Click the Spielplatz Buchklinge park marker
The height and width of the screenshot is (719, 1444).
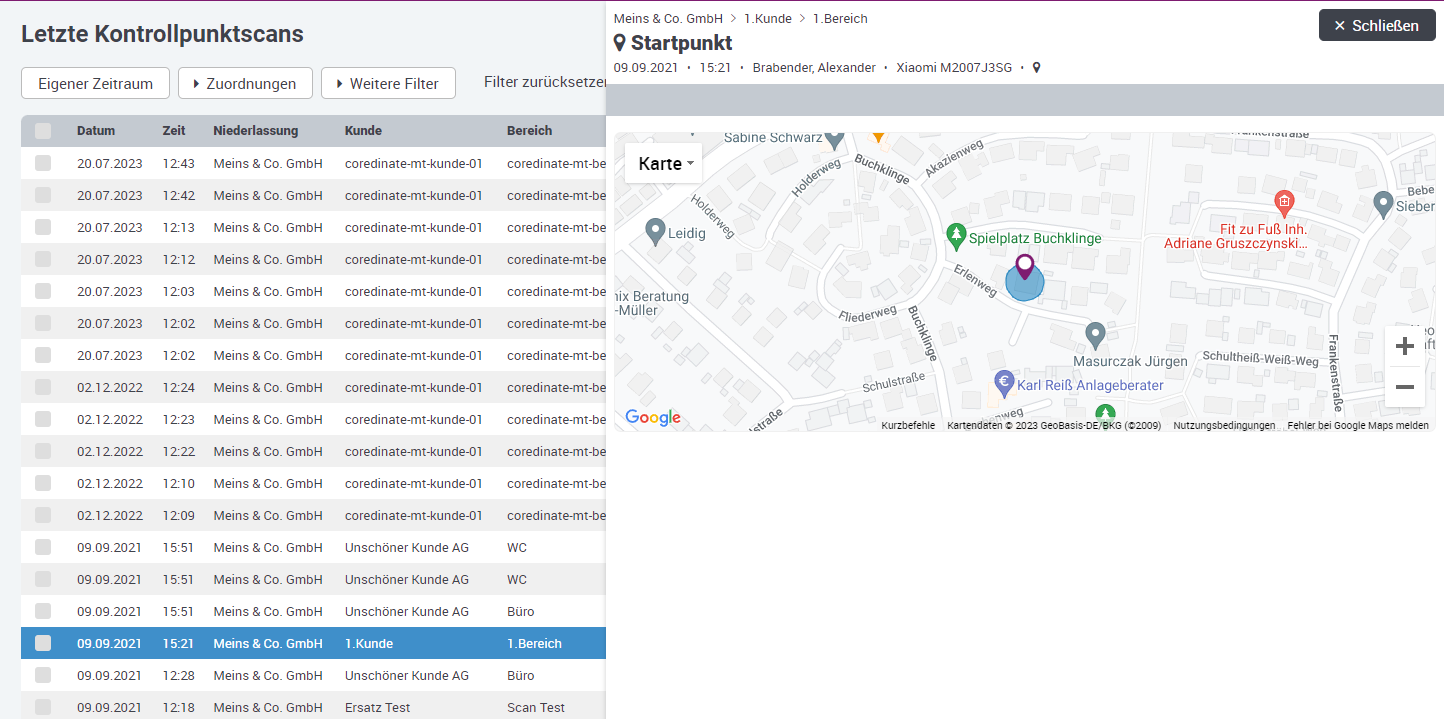click(956, 237)
